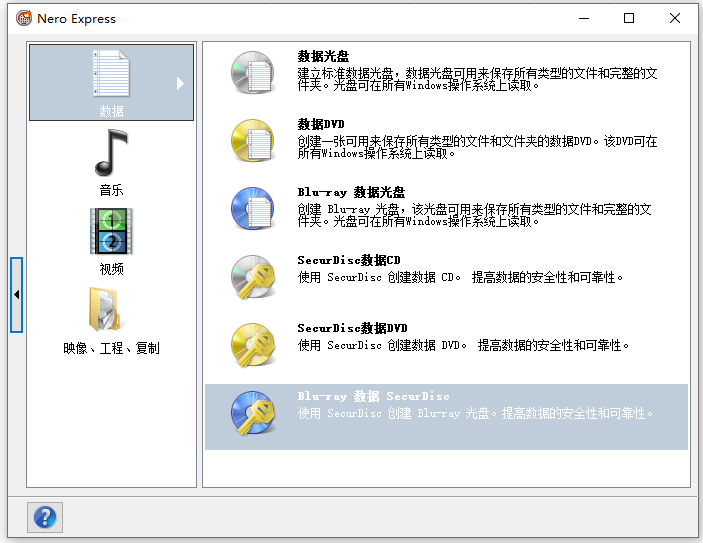The image size is (703, 543).
Task: Choose the 数据DVD title
Action: pos(321,124)
